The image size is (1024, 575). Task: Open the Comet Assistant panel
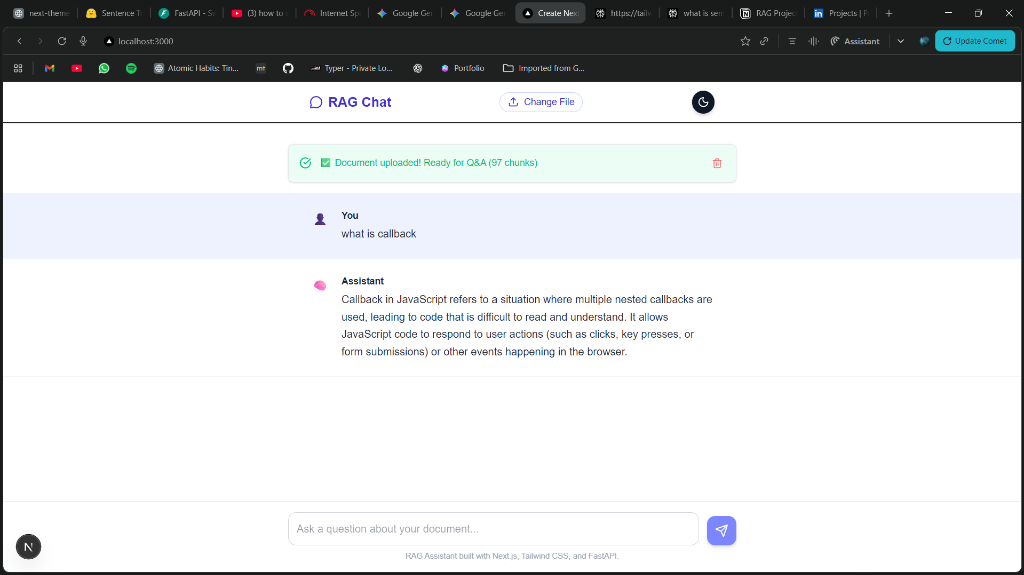[855, 41]
